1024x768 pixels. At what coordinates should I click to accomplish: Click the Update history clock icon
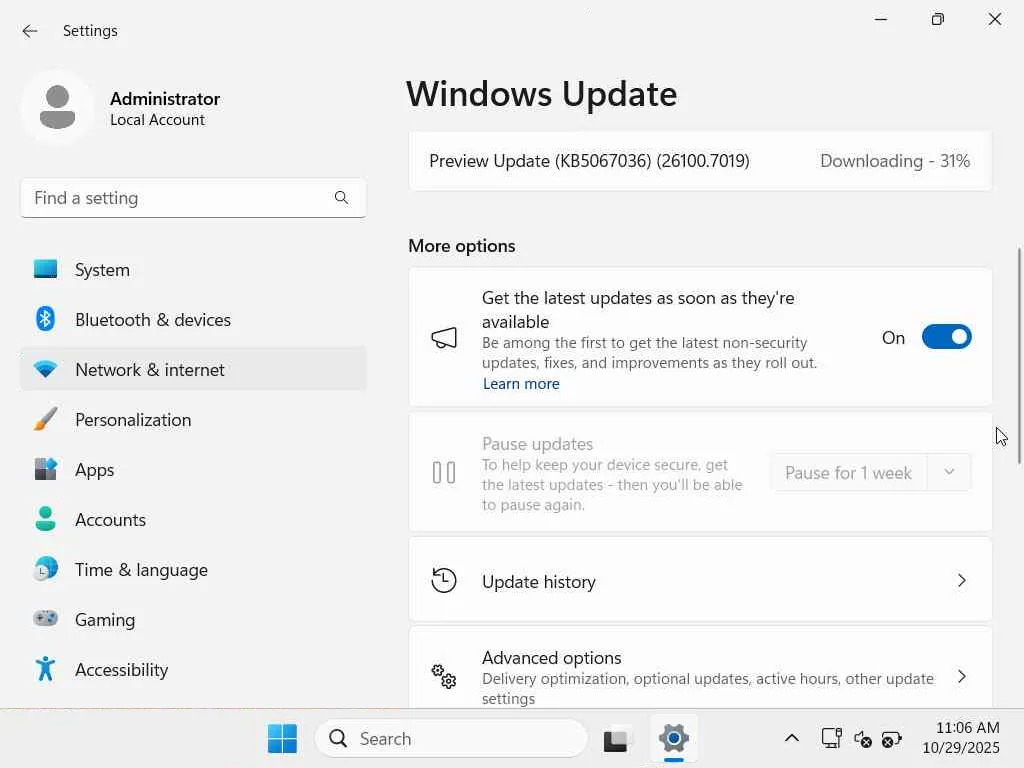pos(444,581)
